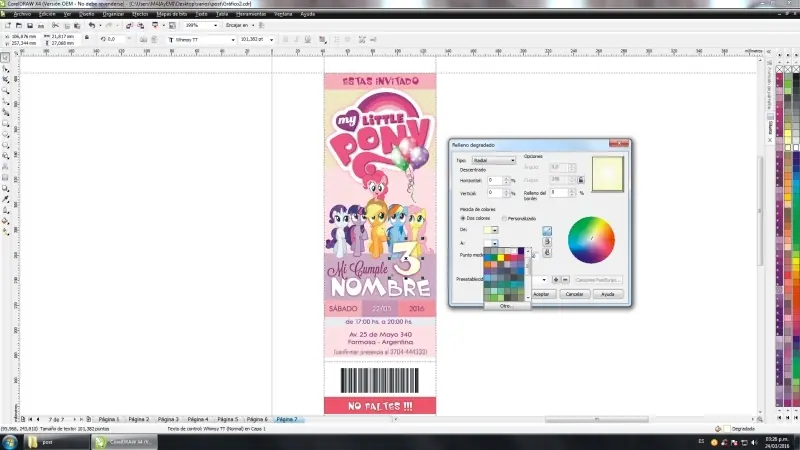Open the Edición menu

point(47,14)
